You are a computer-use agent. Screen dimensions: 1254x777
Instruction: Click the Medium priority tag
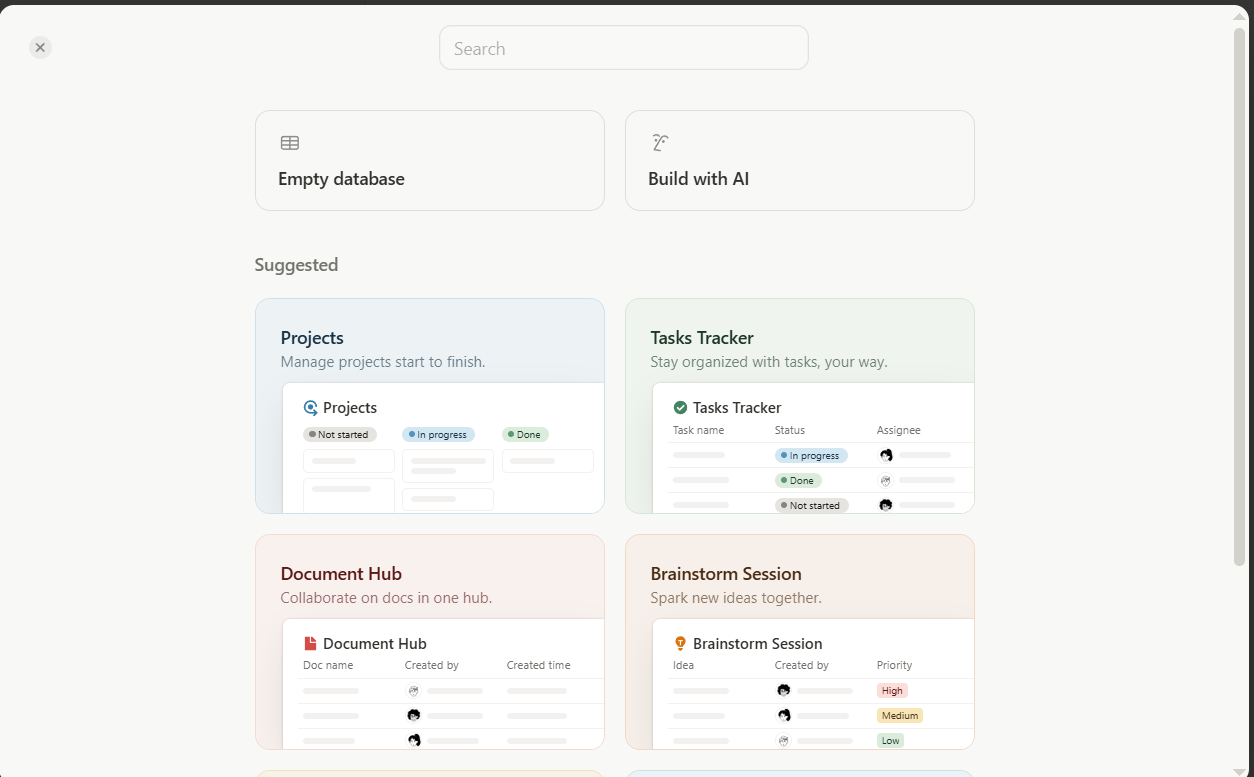(x=900, y=716)
